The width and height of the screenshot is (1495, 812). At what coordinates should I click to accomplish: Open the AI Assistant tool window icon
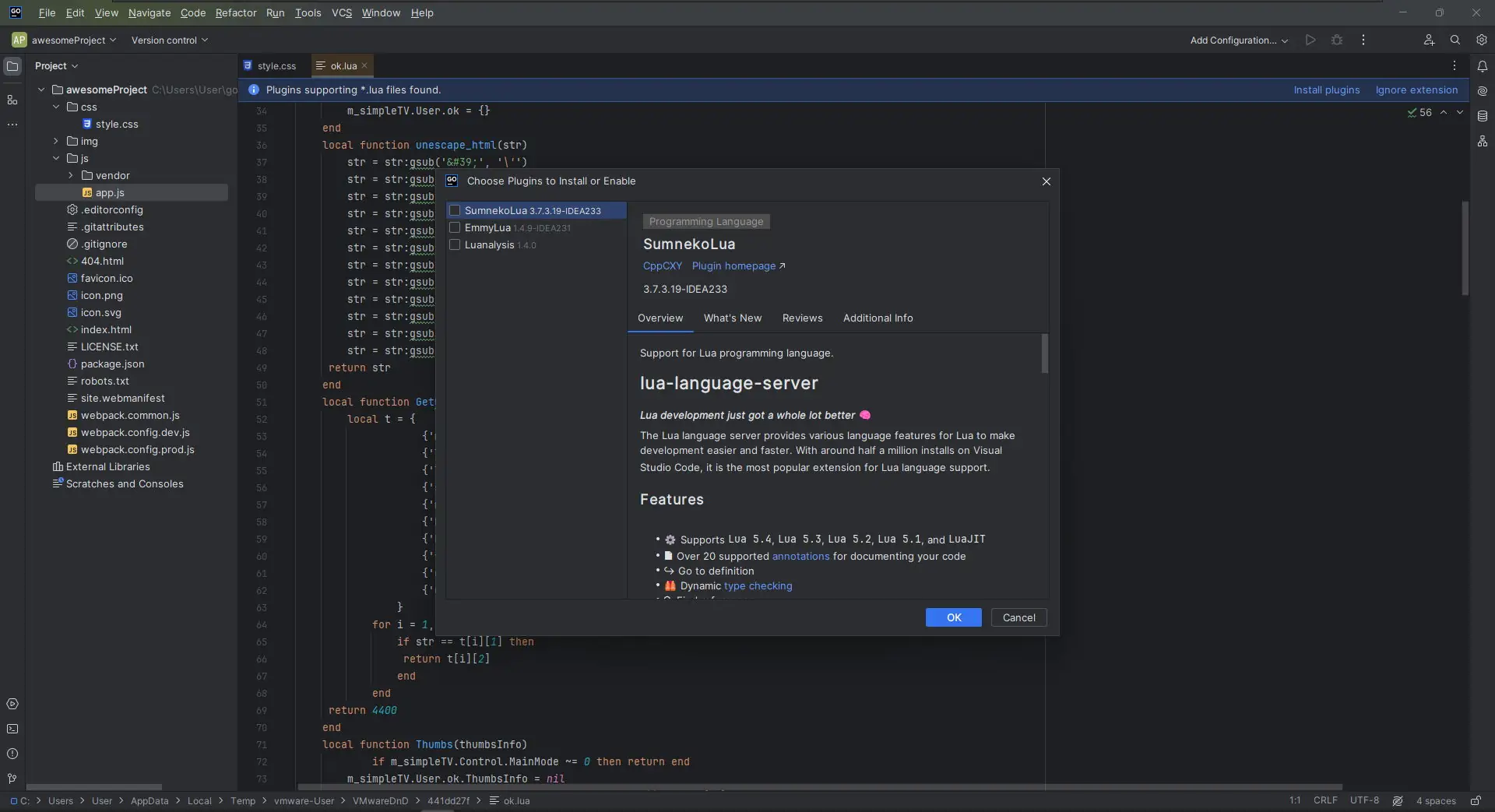(x=1483, y=91)
